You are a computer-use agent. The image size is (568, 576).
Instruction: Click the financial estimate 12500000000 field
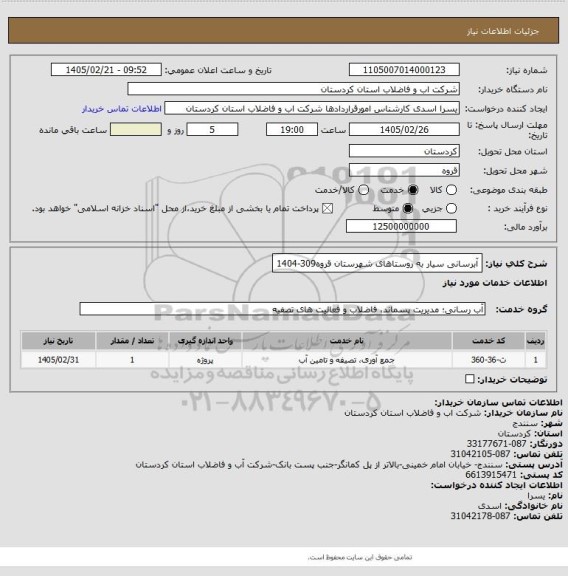[x=401, y=226]
